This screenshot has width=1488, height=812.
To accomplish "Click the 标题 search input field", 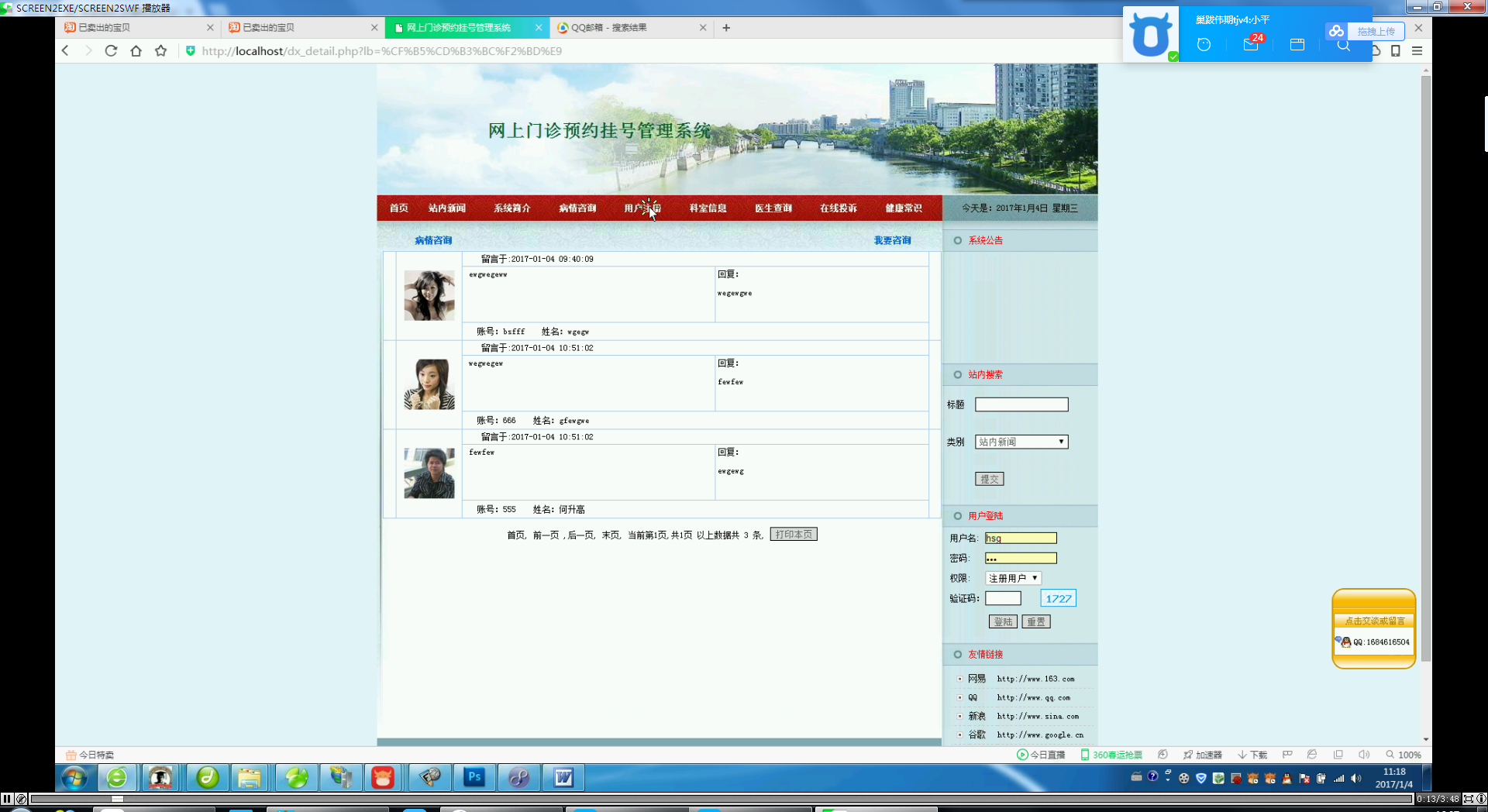I will coord(1021,404).
